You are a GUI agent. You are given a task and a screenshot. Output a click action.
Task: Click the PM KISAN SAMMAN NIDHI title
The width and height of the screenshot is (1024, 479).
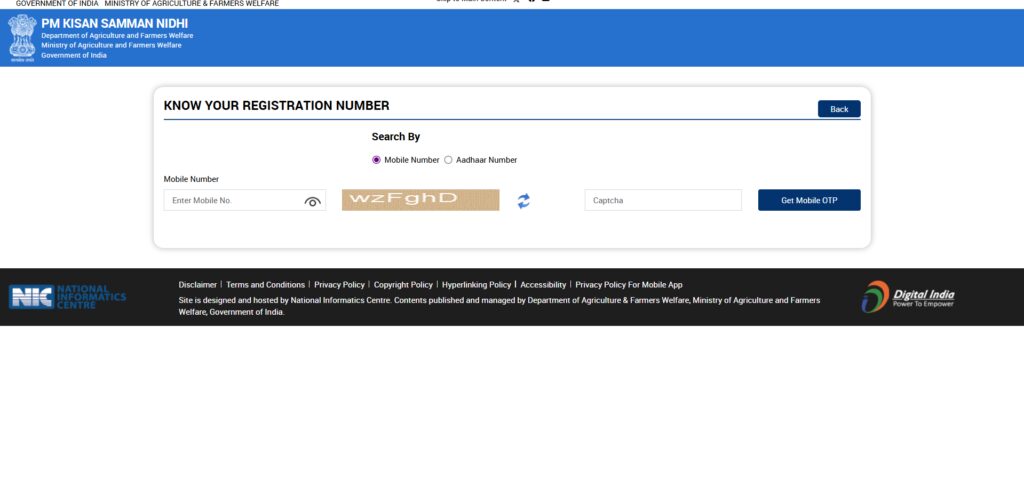coord(114,24)
